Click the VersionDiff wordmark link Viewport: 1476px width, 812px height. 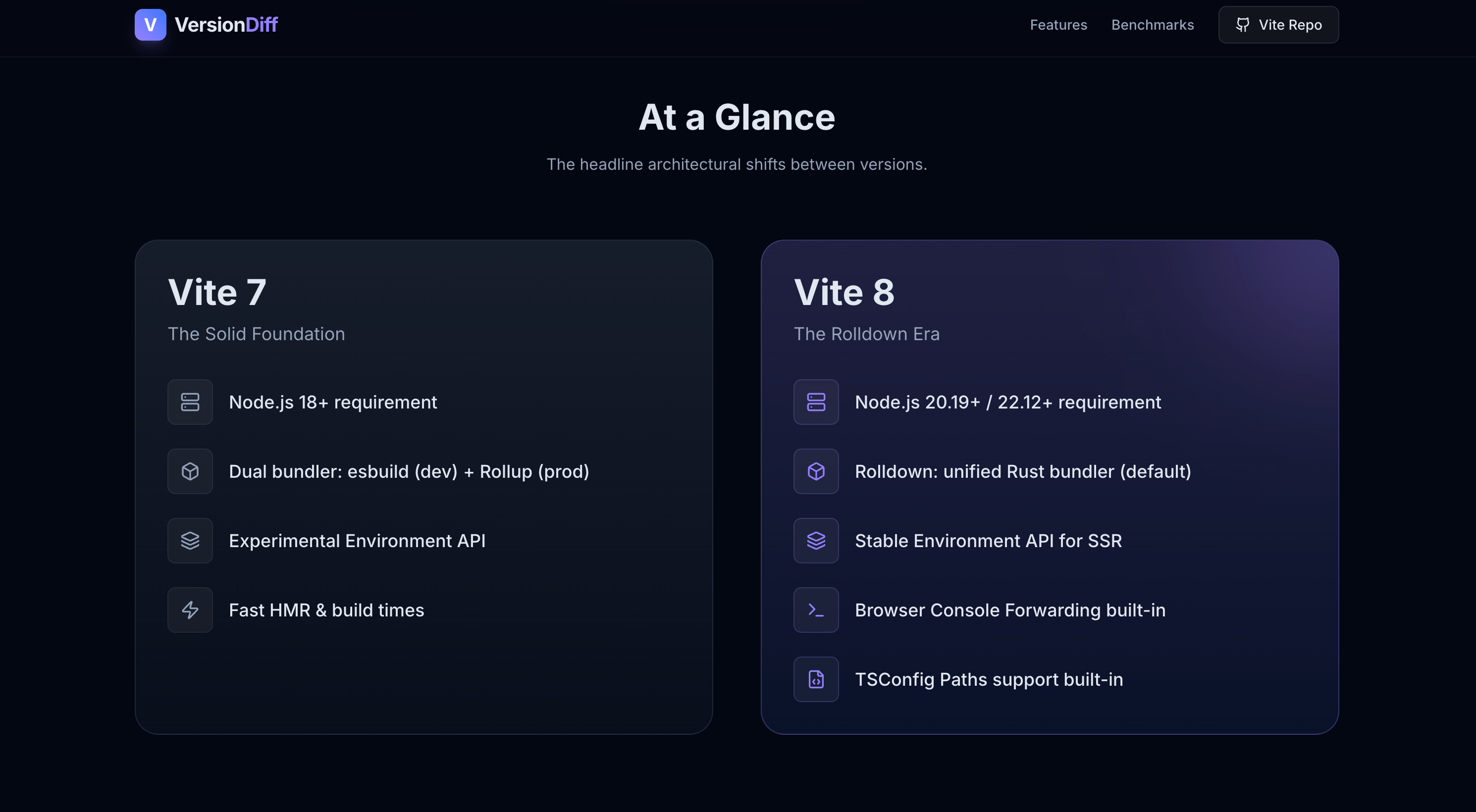226,25
